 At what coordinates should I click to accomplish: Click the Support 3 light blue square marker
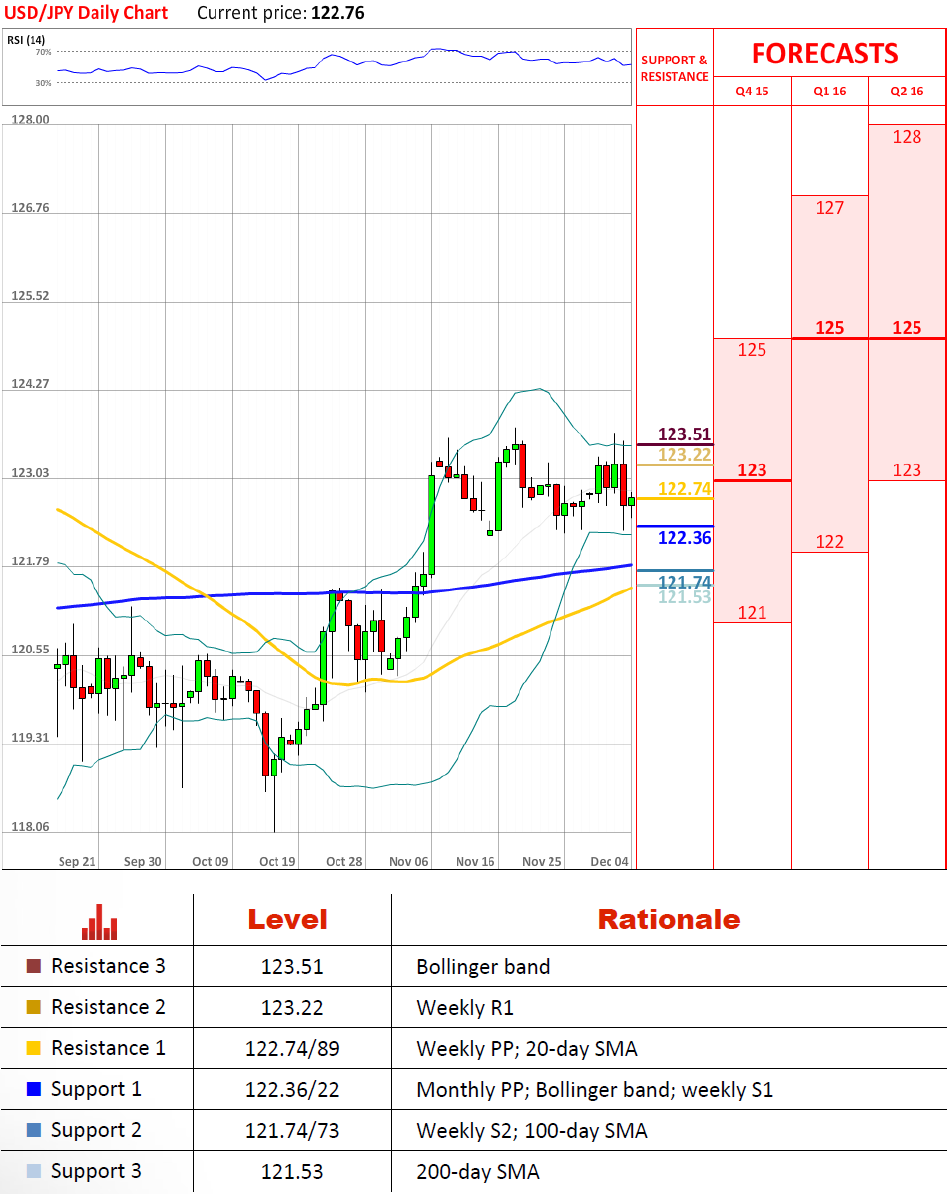pyautogui.click(x=34, y=1171)
